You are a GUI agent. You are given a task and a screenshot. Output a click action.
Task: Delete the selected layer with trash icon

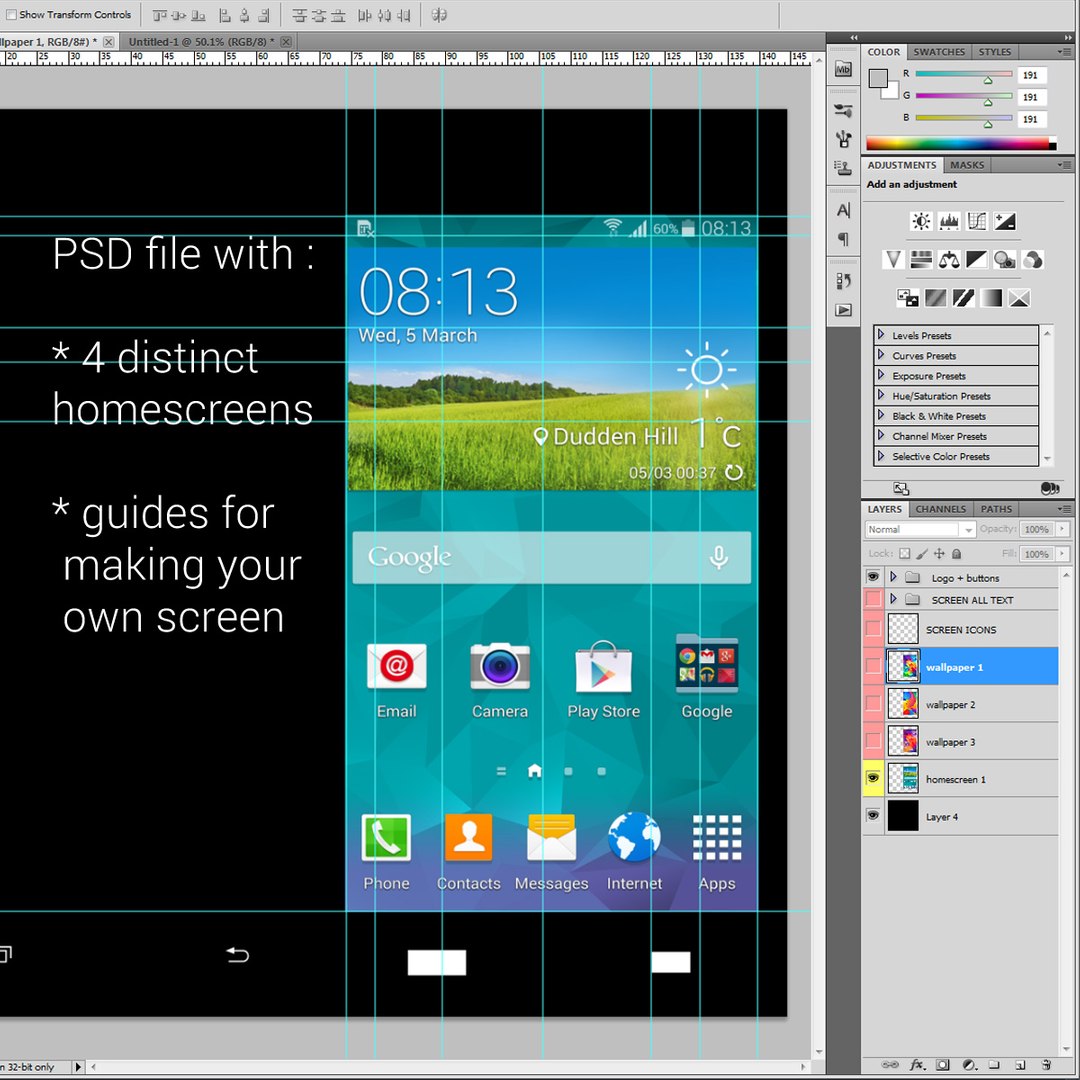tap(1046, 1065)
